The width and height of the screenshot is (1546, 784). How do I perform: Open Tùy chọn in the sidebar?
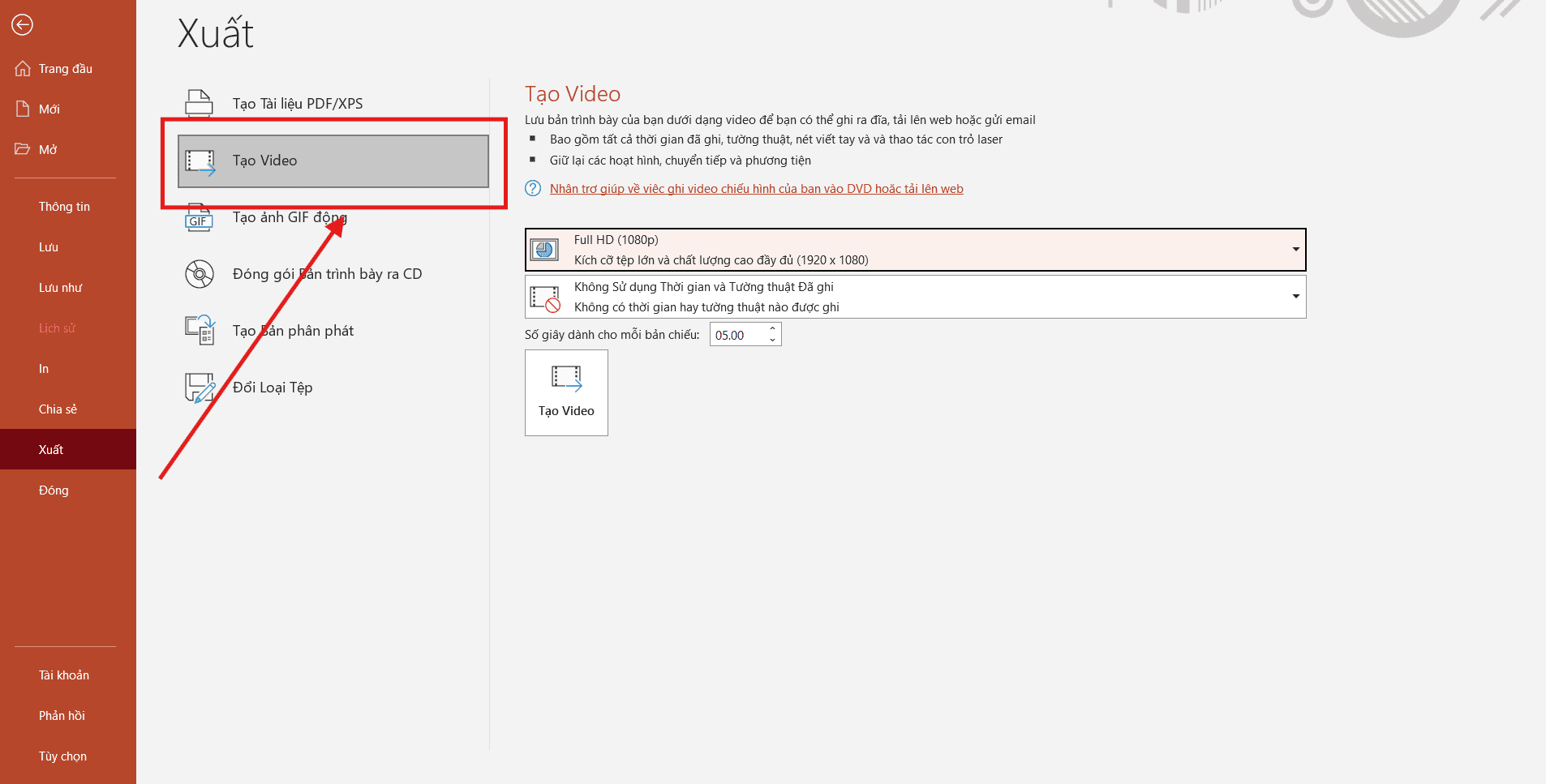62,756
